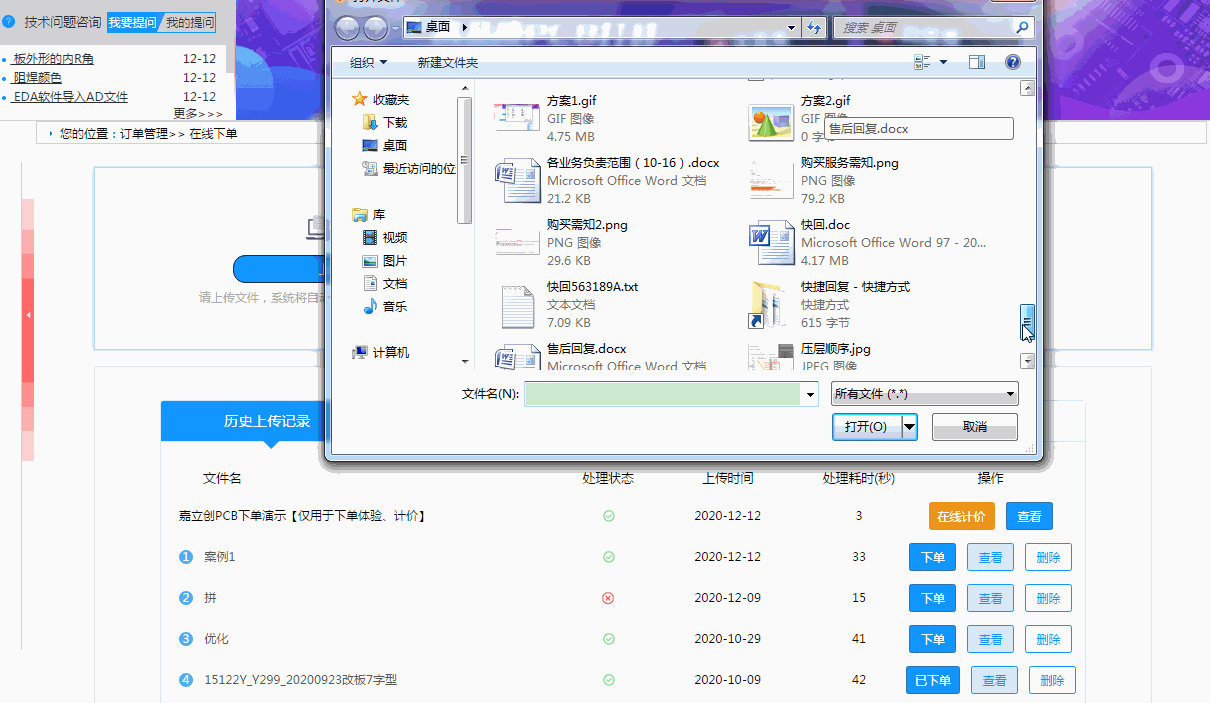This screenshot has width=1210, height=703.
Task: Select 桌面 in favorites sidebar
Action: [394, 145]
